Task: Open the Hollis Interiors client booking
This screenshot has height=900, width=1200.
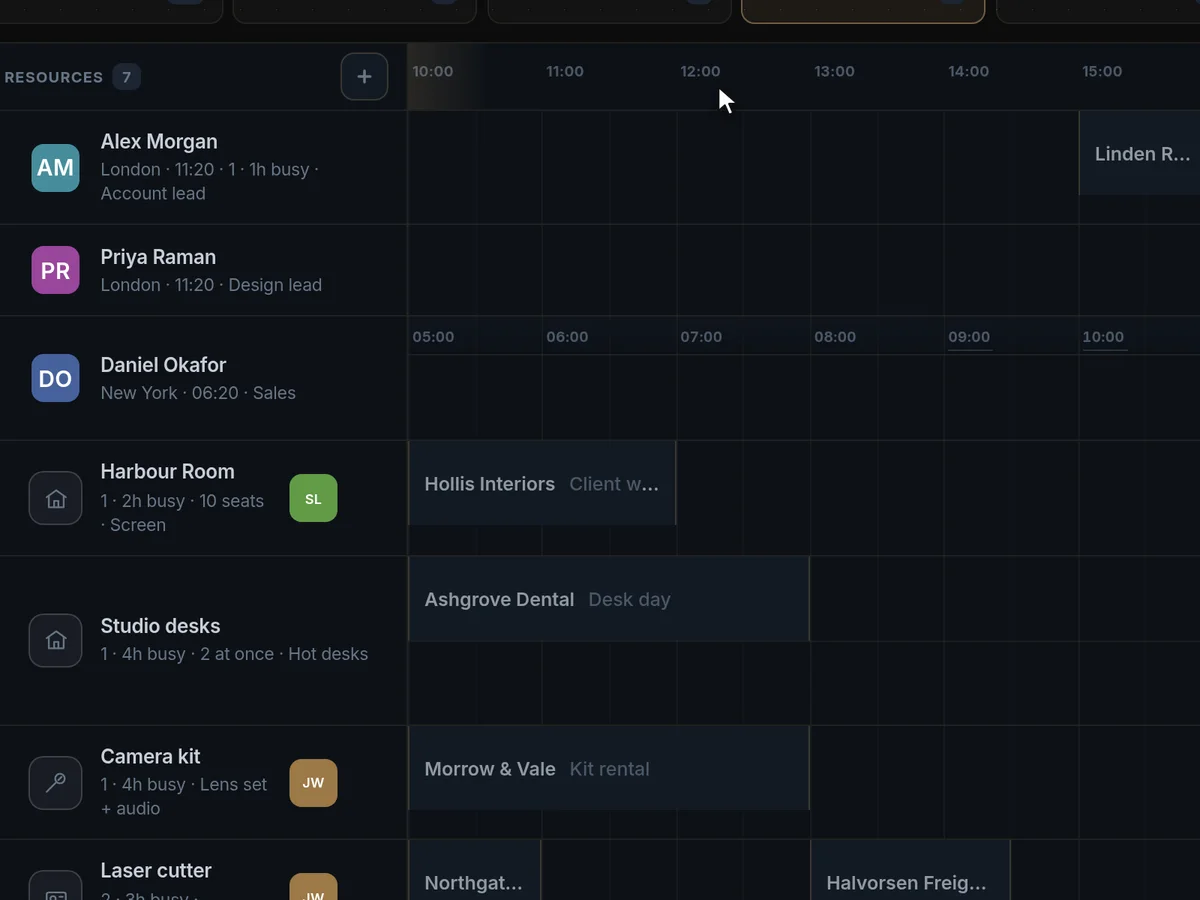Action: [x=542, y=483]
